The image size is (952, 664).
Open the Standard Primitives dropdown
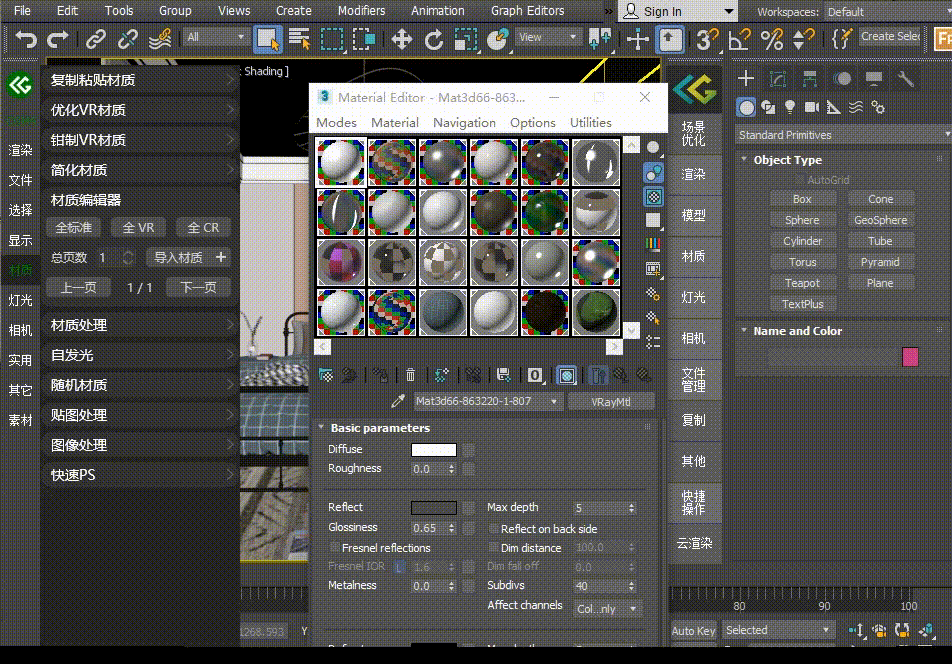coord(842,135)
